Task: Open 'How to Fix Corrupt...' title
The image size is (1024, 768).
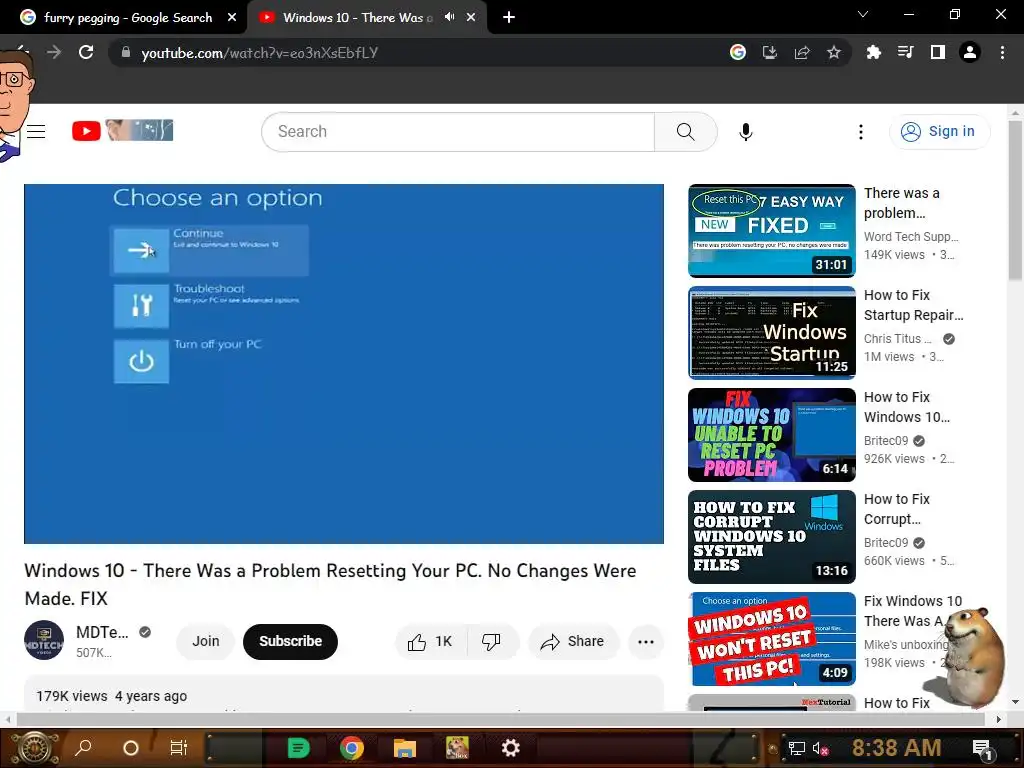Action: tap(897, 509)
